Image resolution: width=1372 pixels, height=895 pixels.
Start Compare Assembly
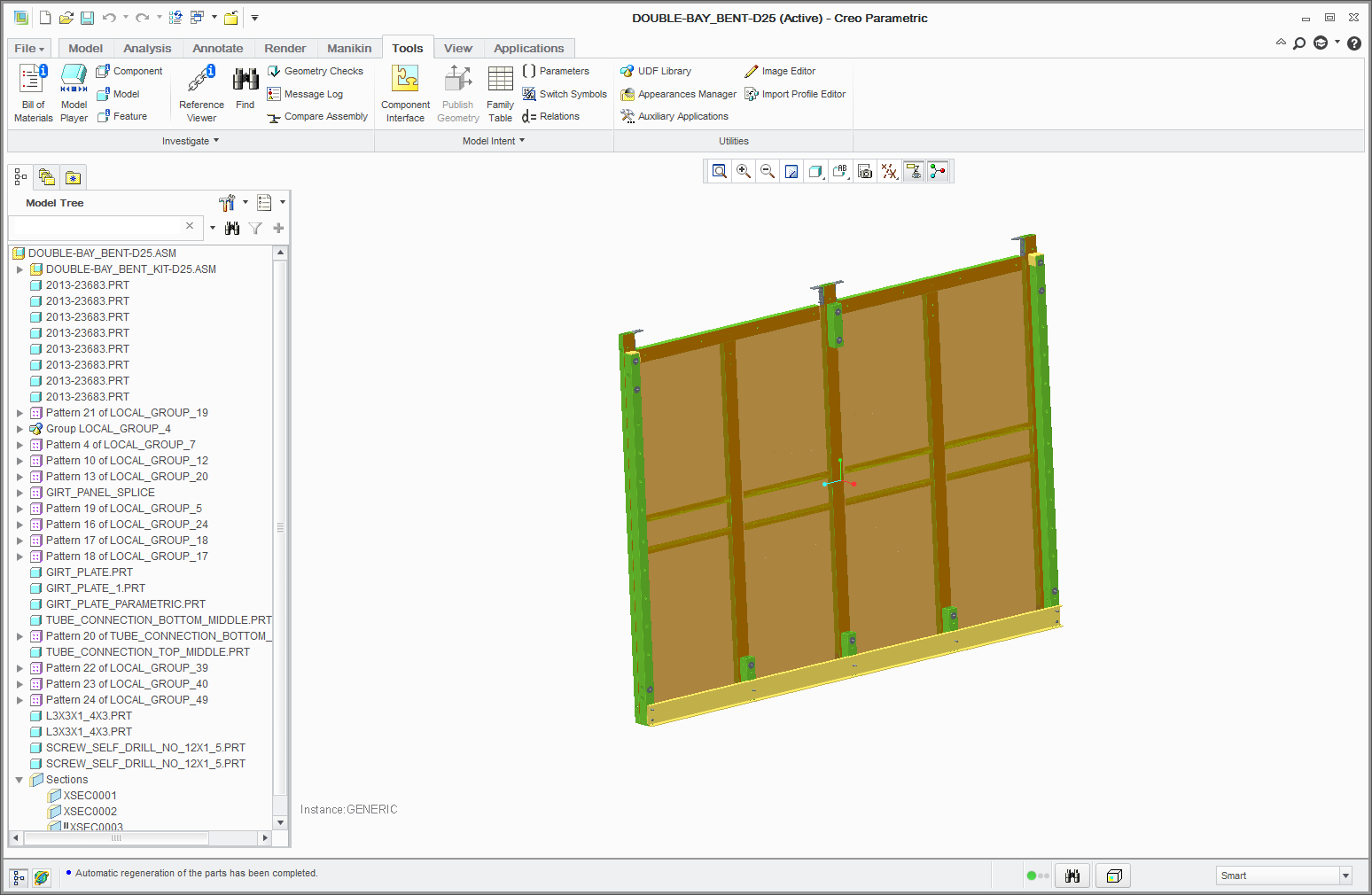(317, 116)
